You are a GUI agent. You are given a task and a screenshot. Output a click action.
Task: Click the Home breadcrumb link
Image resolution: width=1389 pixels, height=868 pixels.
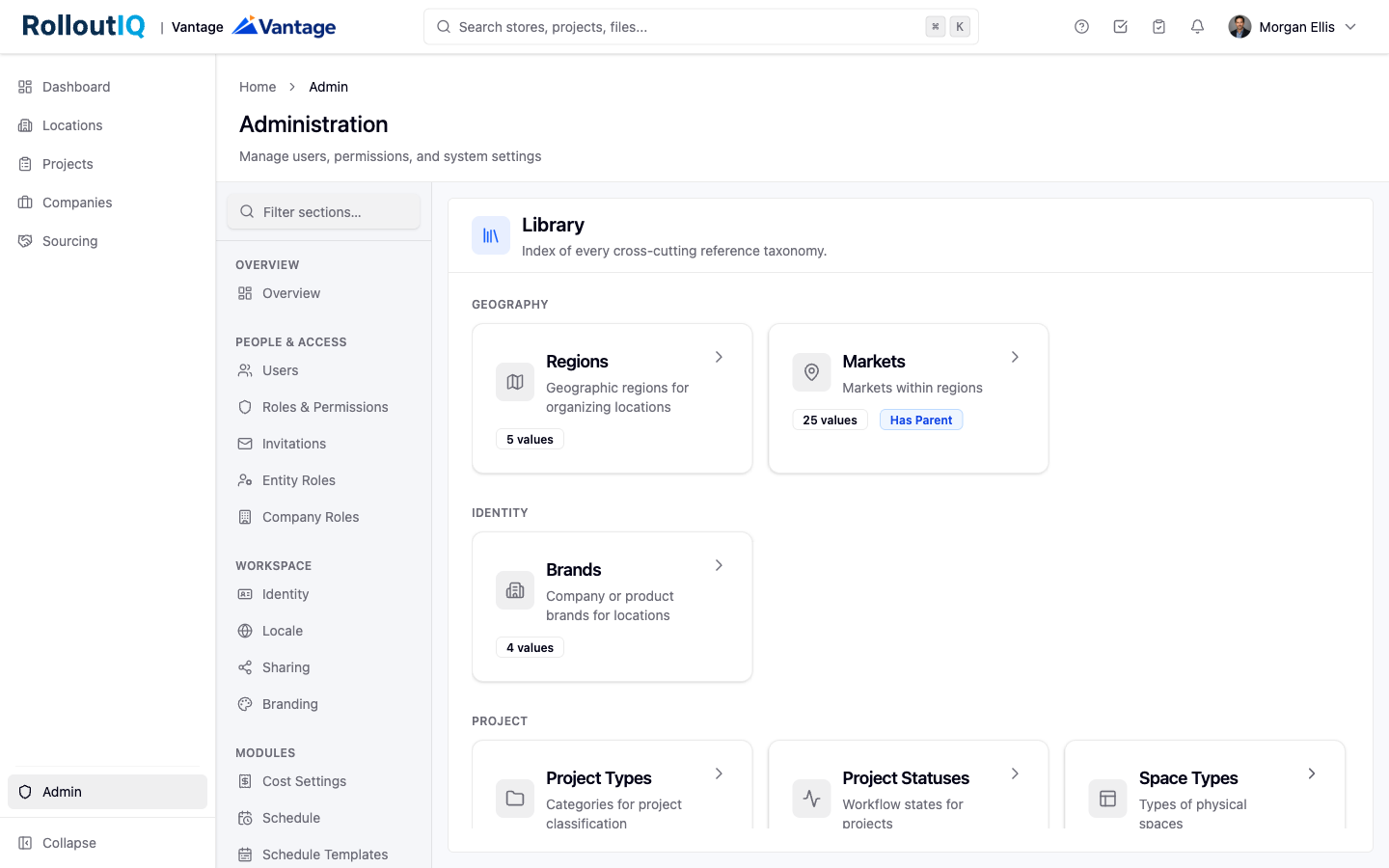[258, 87]
